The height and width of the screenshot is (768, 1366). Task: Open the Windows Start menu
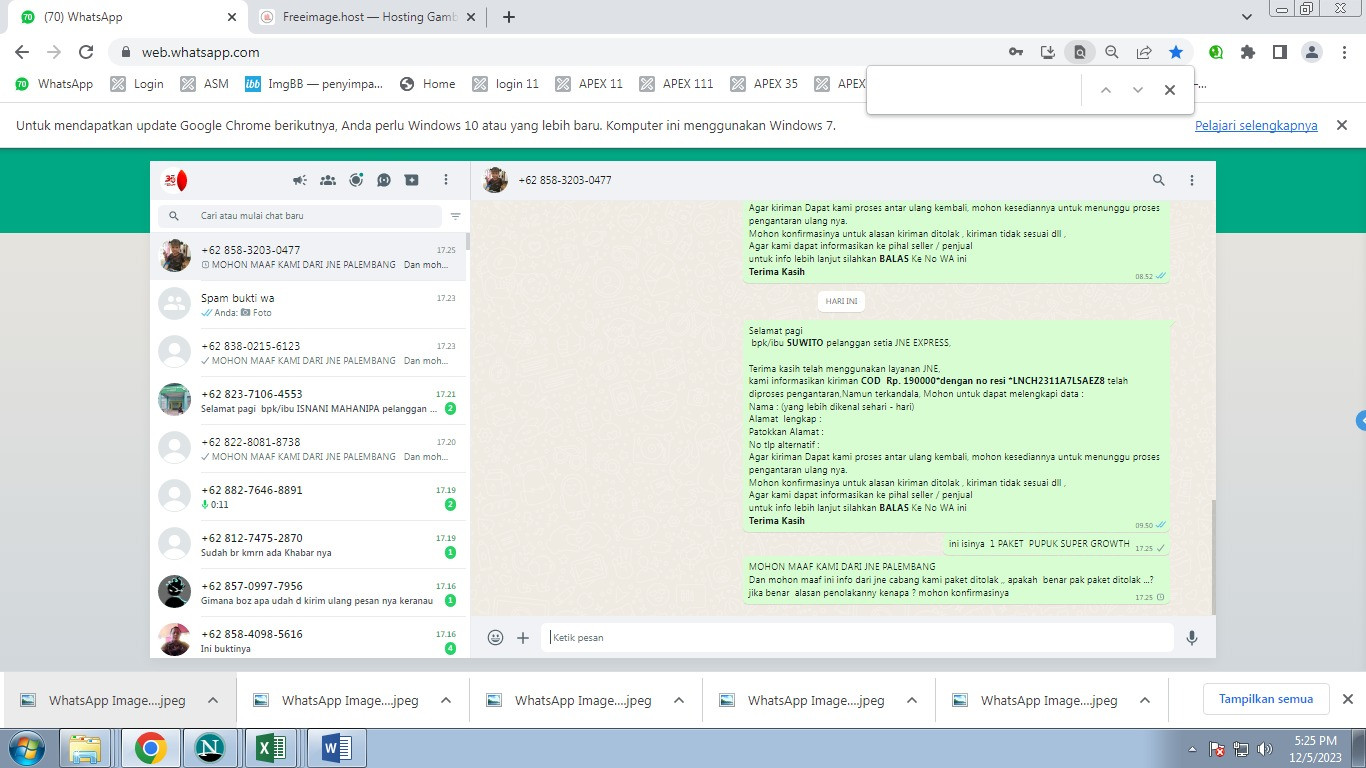(x=25, y=748)
